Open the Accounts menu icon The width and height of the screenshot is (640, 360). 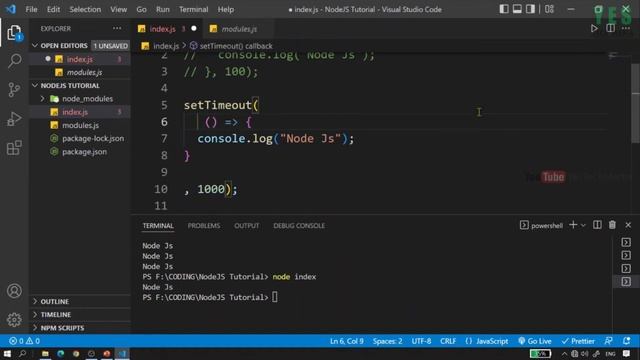(x=14, y=291)
